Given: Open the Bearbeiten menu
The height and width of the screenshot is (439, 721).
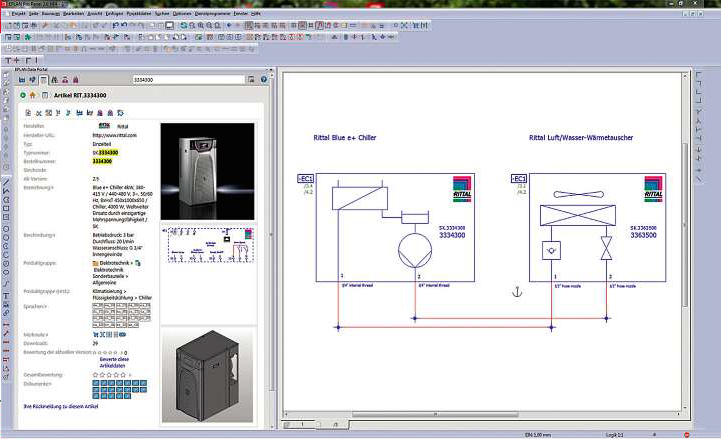Looking at the screenshot, I should pos(74,14).
